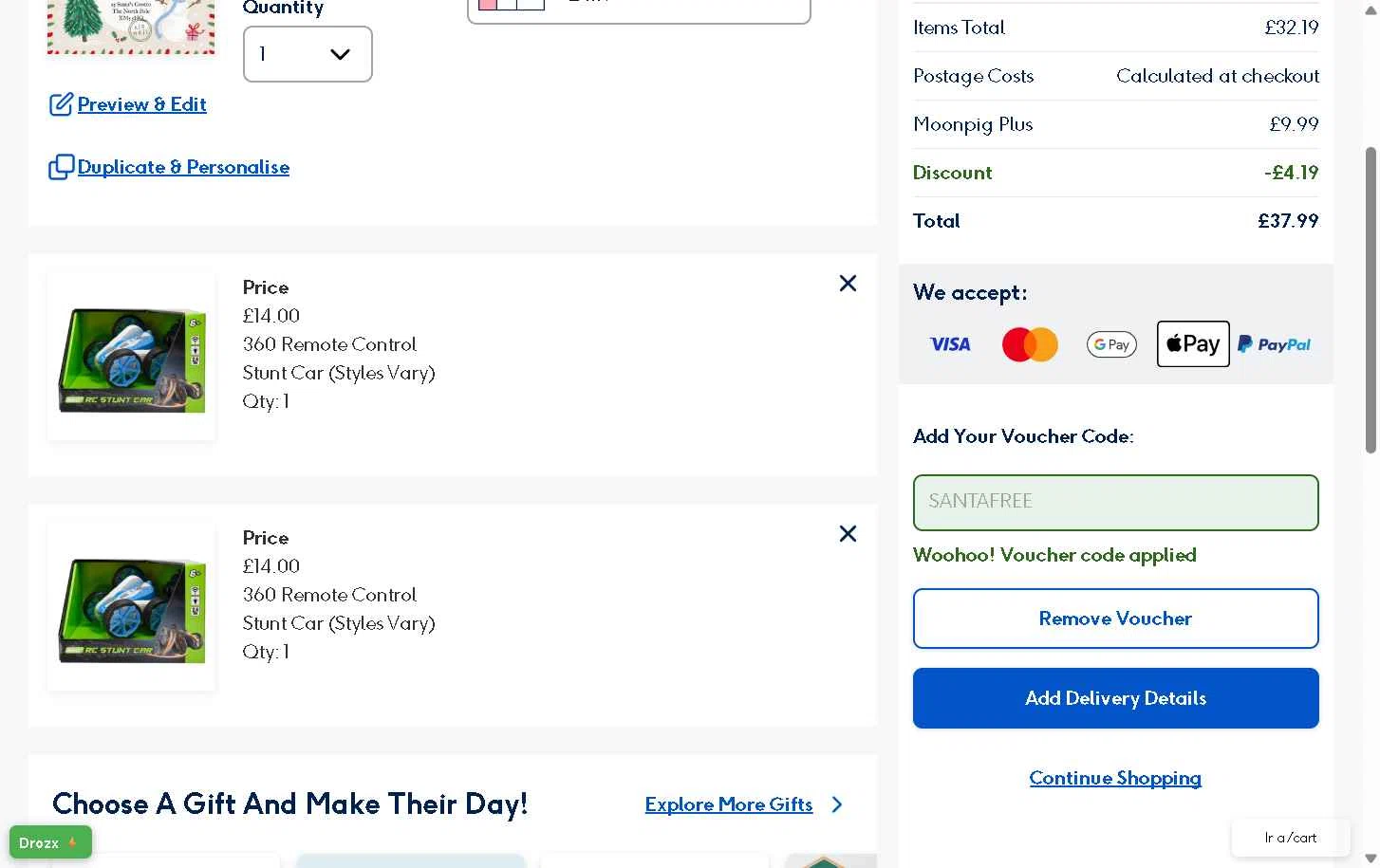Click the first stunt car thumbnail
Image resolution: width=1380 pixels, height=868 pixels.
coord(131,358)
